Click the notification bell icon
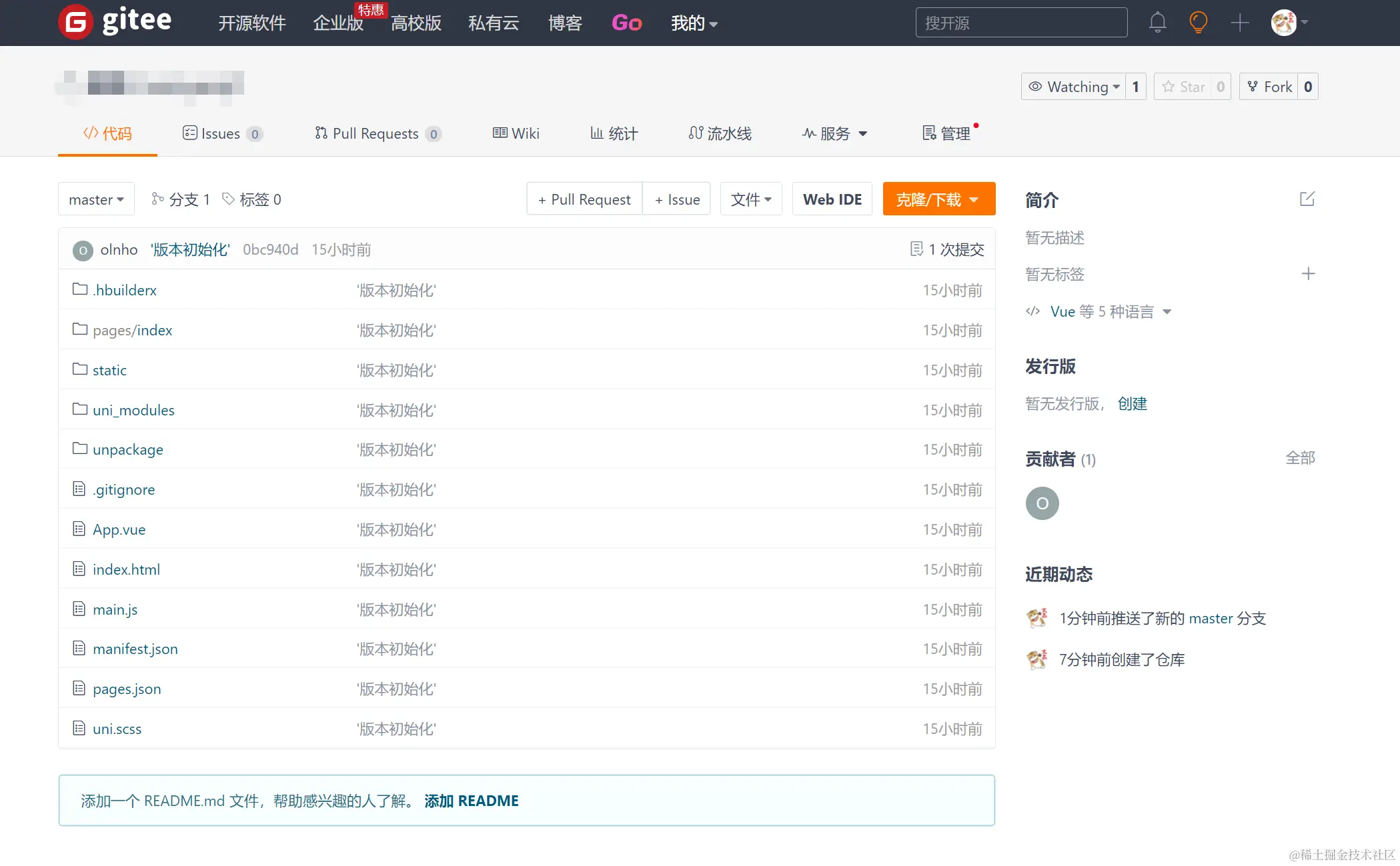Image resolution: width=1400 pixels, height=866 pixels. pyautogui.click(x=1157, y=23)
